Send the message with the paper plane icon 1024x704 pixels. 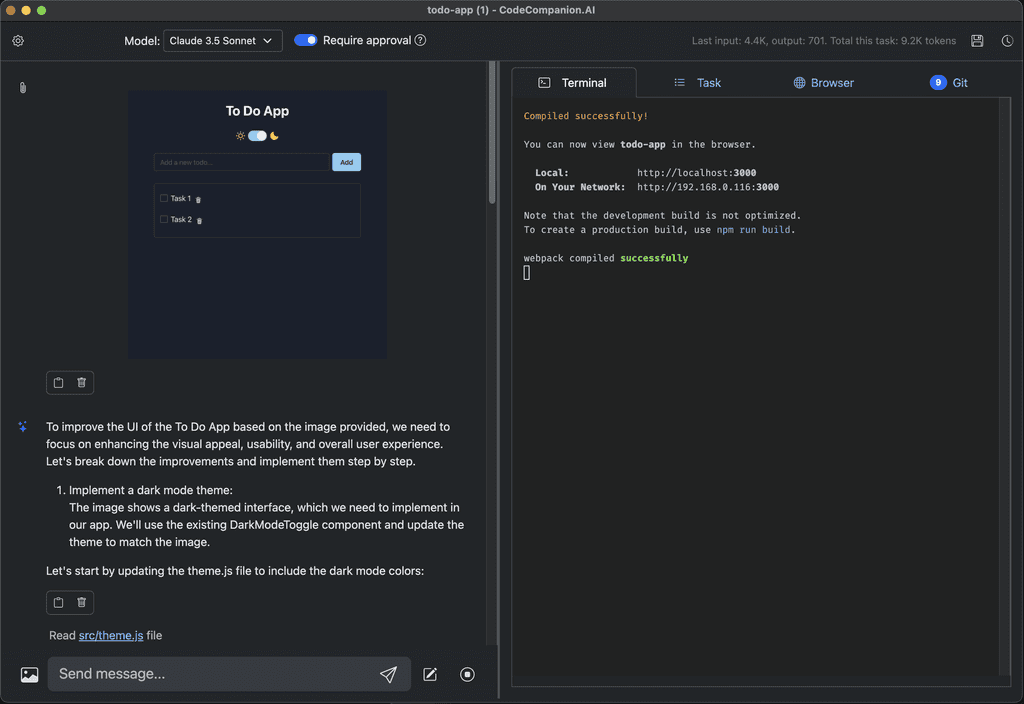pos(389,674)
